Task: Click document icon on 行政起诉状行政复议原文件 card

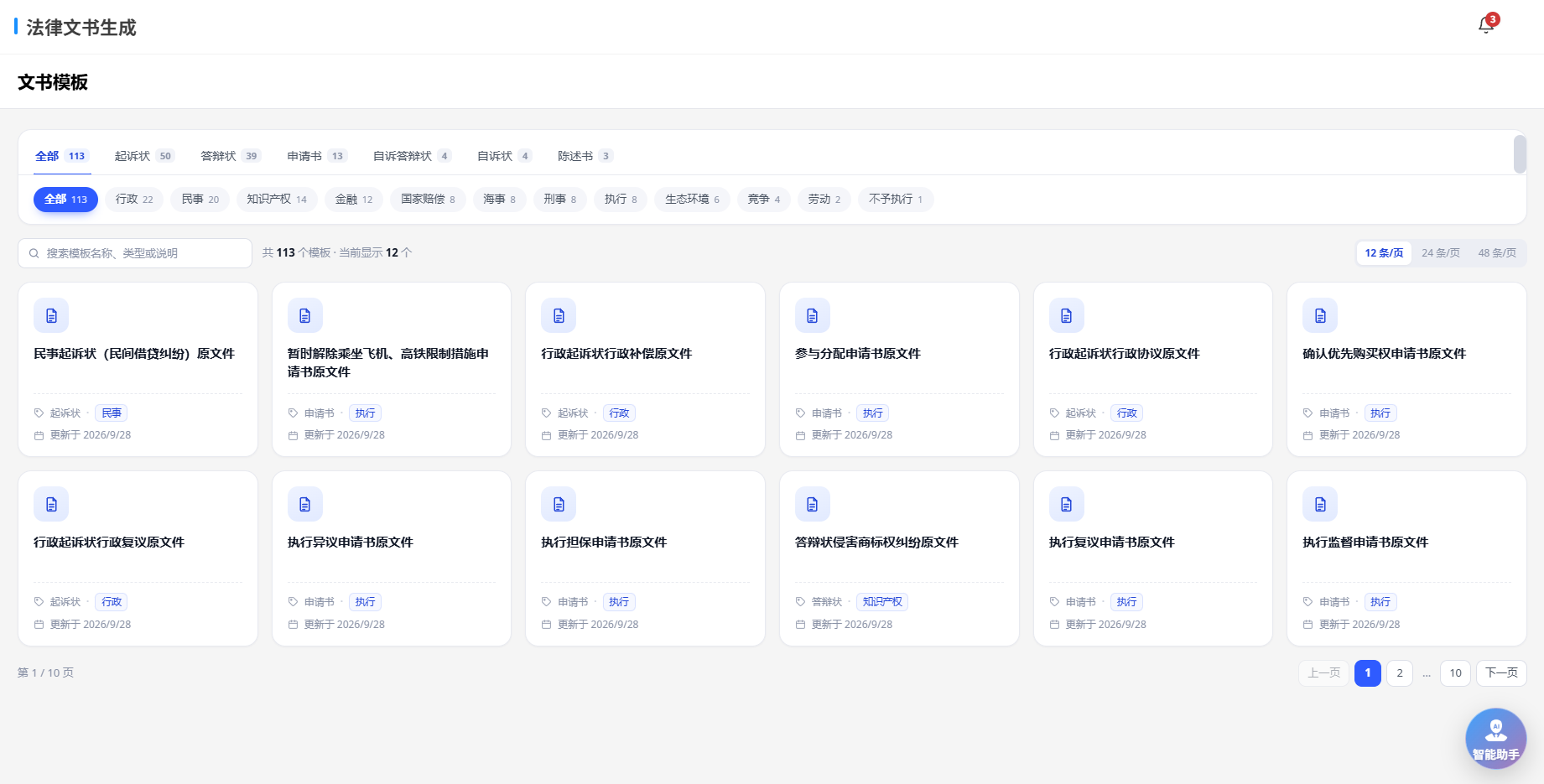Action: [x=51, y=505]
